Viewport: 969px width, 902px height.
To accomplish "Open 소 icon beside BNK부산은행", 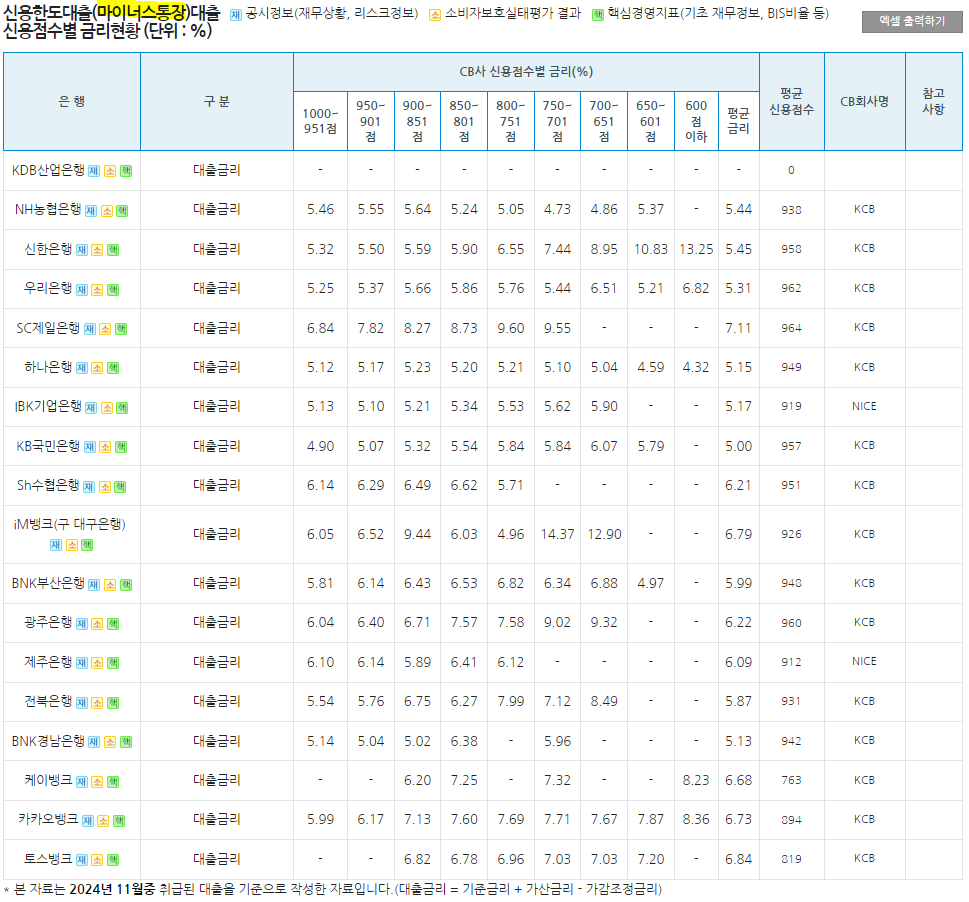I will pos(110,584).
